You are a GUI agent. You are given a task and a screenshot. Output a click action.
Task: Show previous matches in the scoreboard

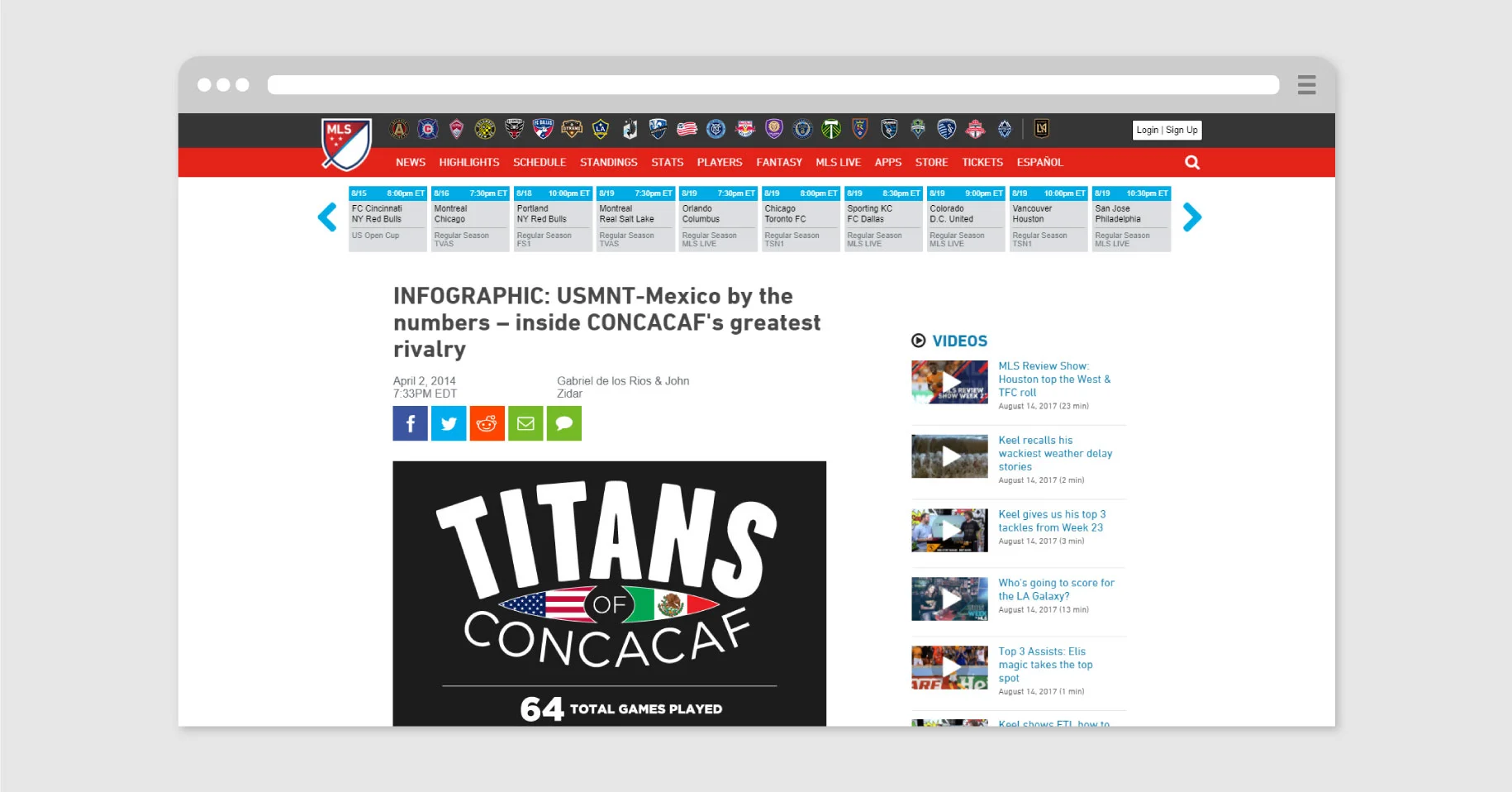327,217
